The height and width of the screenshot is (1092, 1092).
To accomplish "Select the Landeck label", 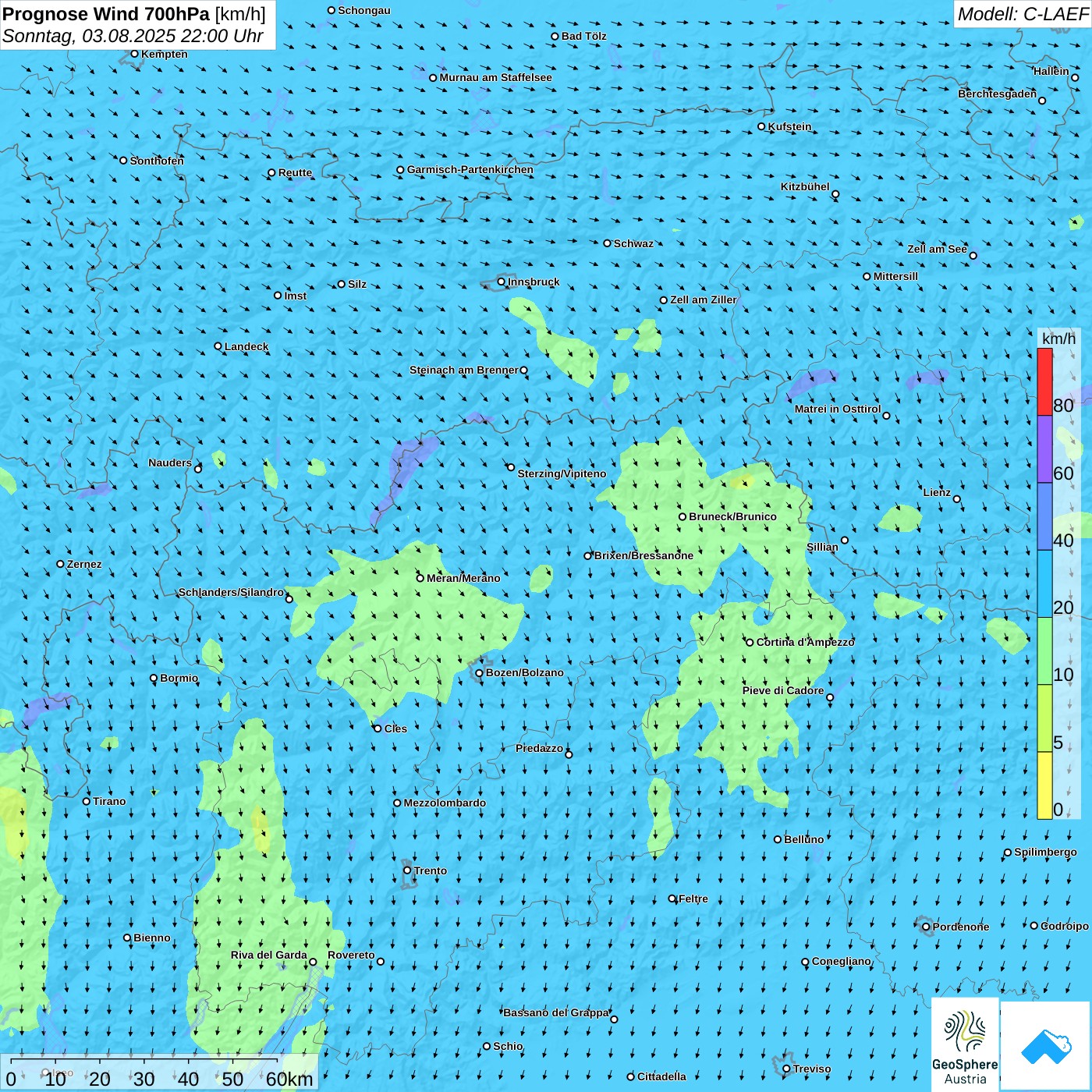I will [246, 346].
